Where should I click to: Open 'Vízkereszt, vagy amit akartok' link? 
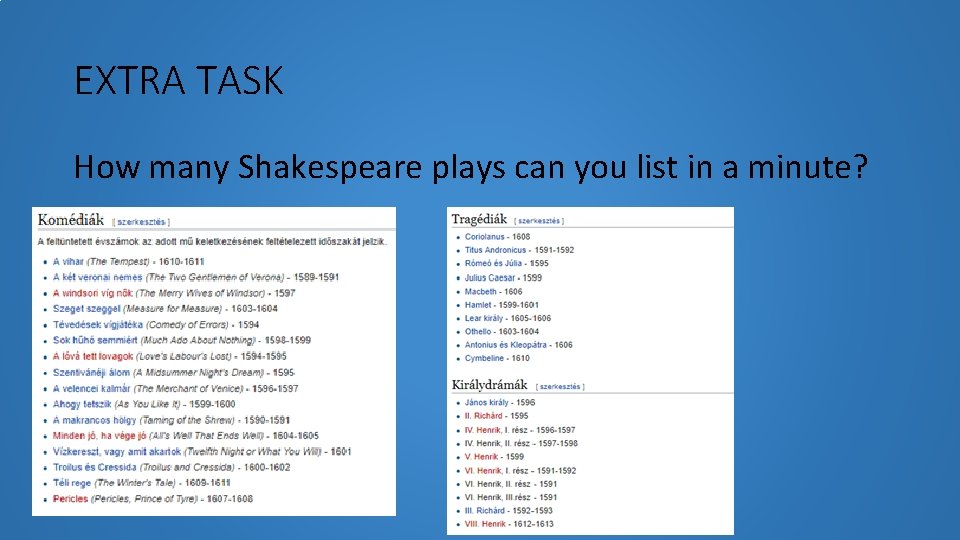pyautogui.click(x=117, y=451)
